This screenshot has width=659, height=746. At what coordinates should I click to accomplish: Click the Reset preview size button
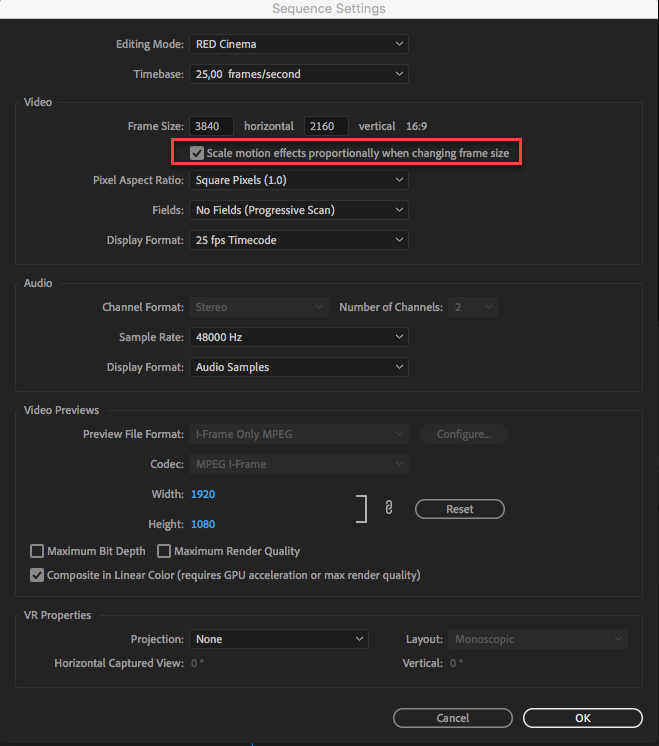[460, 509]
